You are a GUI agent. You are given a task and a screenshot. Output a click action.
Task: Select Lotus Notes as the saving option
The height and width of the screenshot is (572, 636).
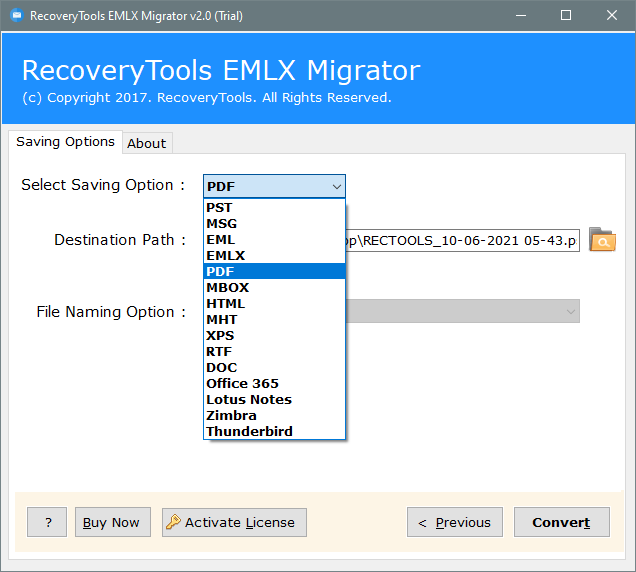pos(274,399)
